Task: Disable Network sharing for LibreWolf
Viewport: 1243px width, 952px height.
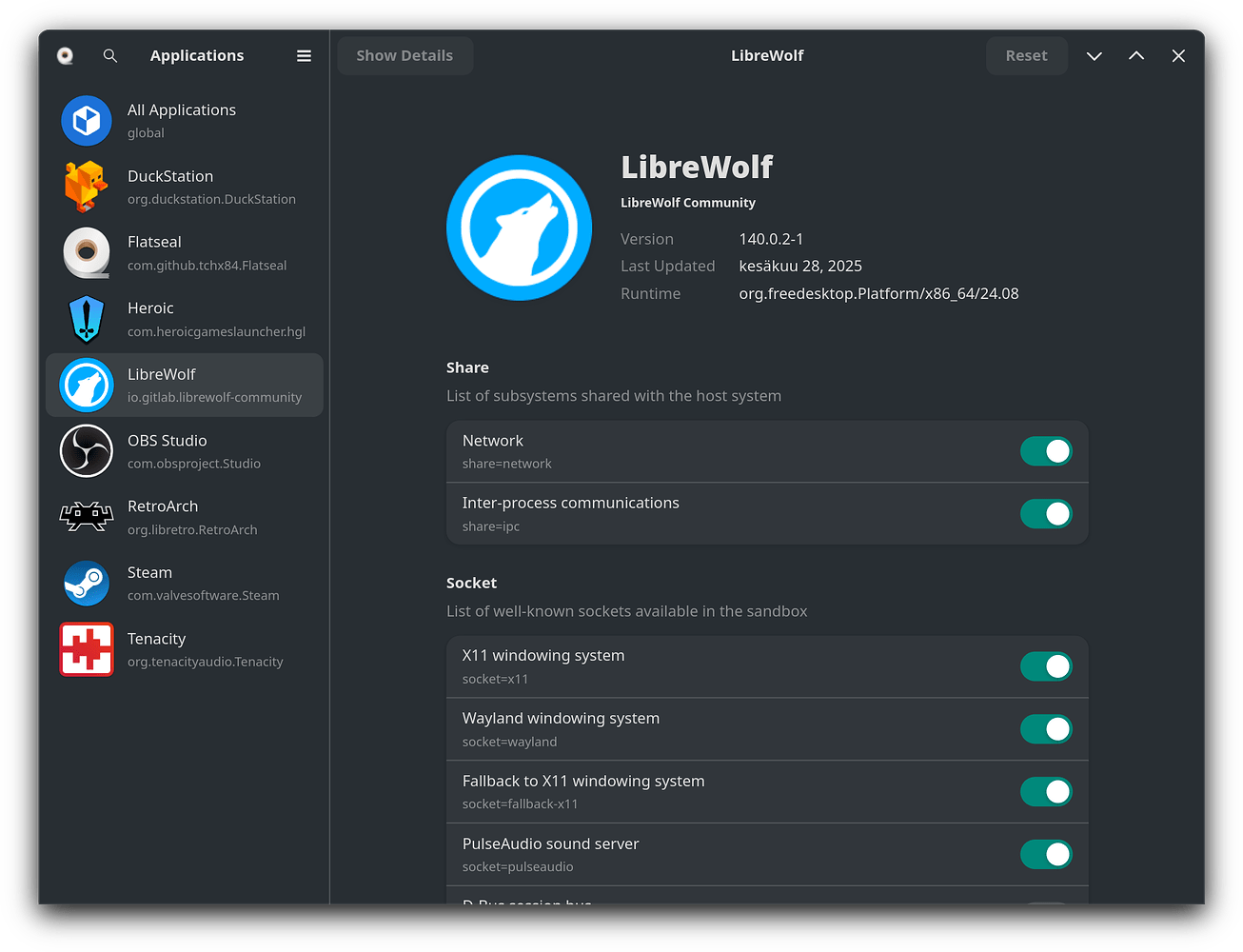Action: tap(1046, 451)
